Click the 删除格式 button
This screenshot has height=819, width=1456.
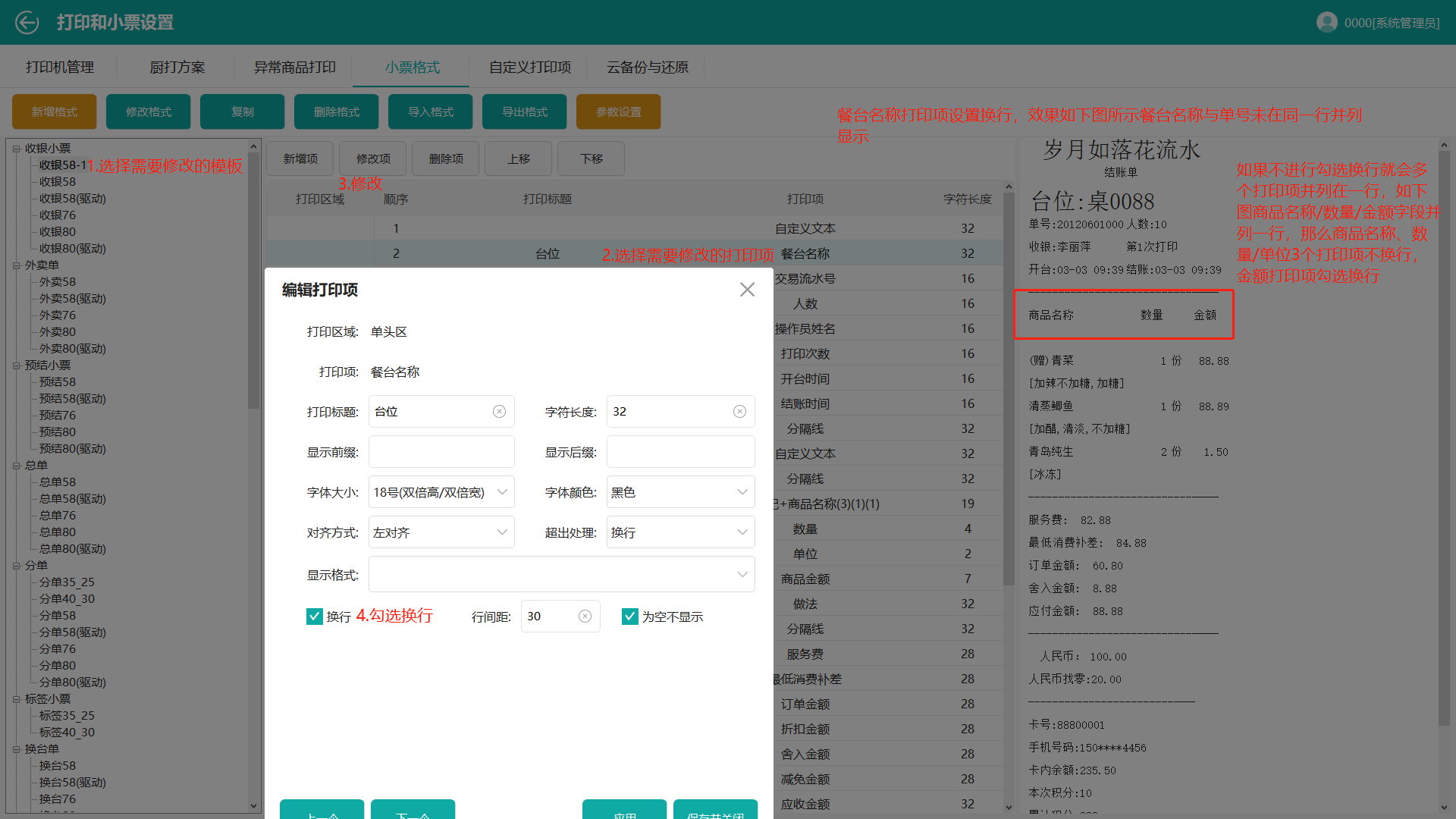point(337,111)
